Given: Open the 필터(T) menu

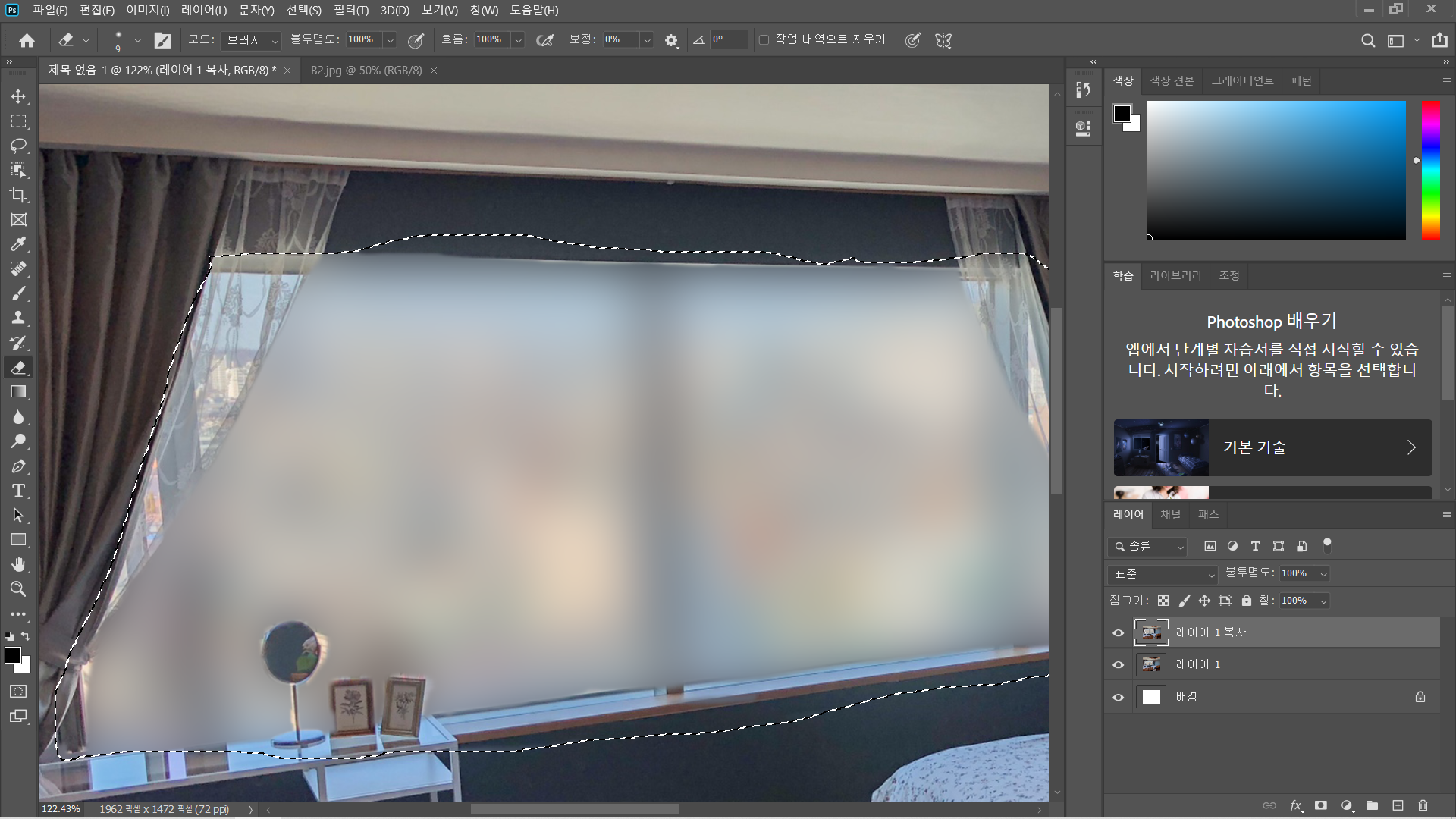Looking at the screenshot, I should coord(350,10).
